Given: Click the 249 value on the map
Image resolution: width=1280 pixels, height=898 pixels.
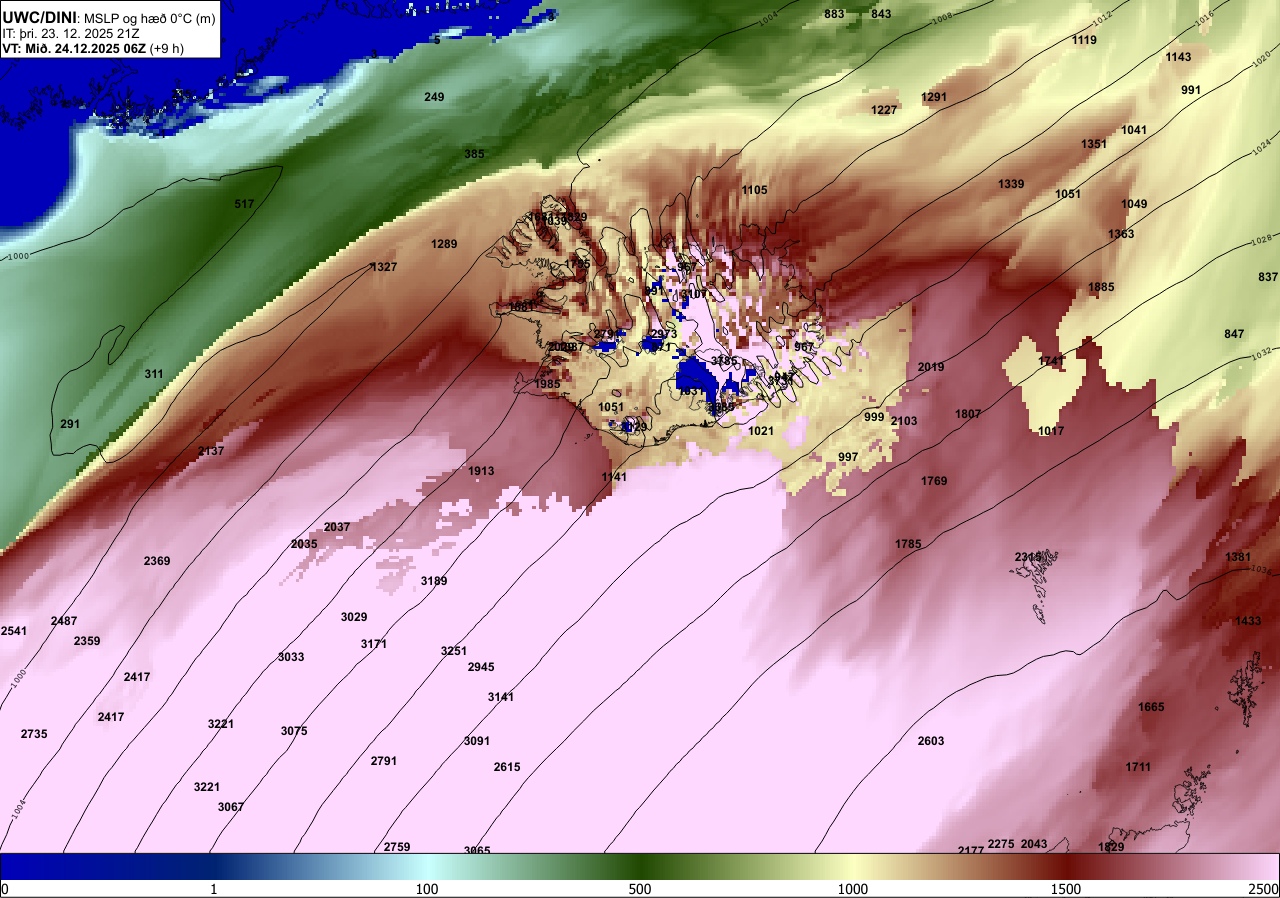Looking at the screenshot, I should pos(434,97).
